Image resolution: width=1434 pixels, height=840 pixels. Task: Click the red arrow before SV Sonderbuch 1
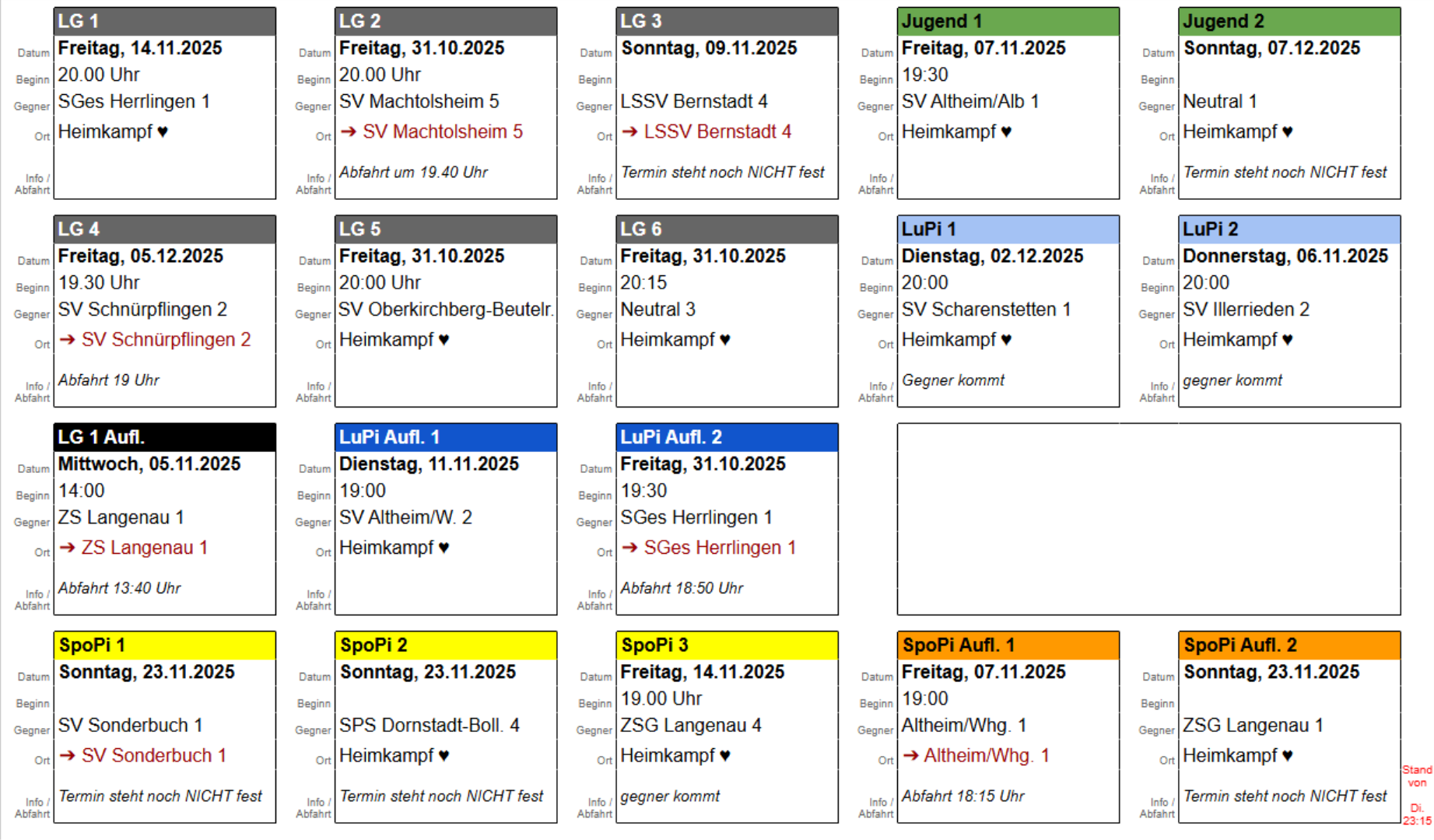[68, 755]
